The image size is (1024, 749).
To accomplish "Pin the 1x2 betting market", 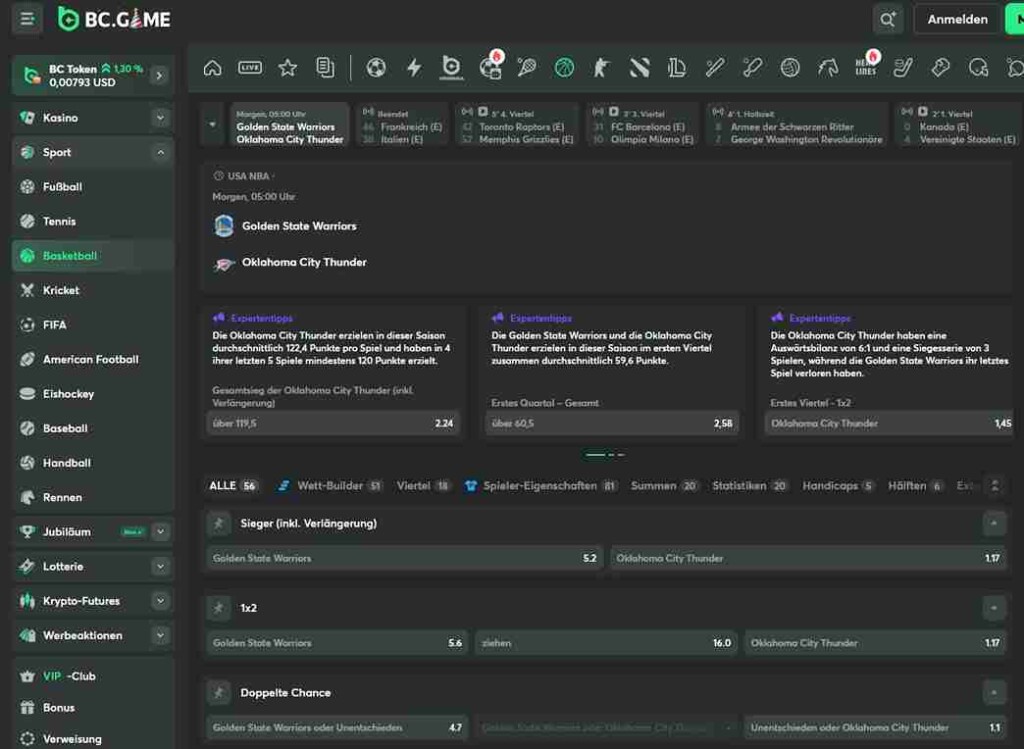I will [x=218, y=608].
